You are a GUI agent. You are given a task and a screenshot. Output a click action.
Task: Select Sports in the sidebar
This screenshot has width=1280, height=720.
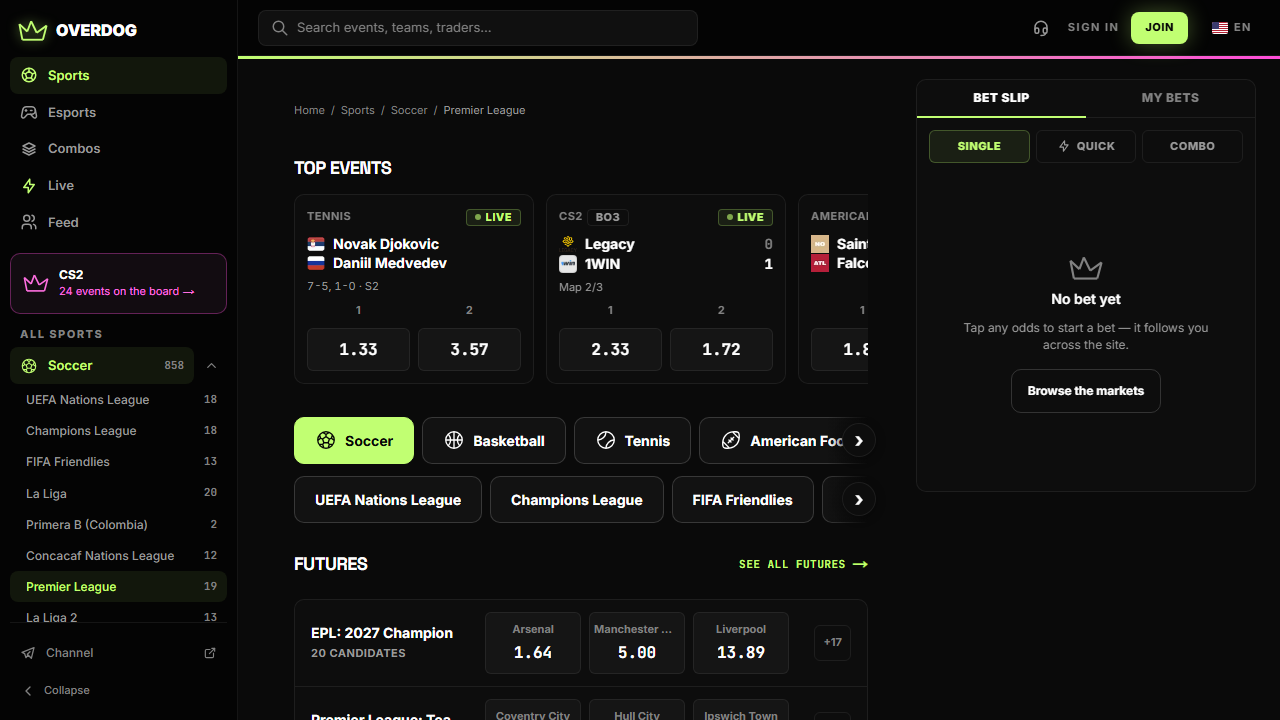pyautogui.click(x=118, y=75)
